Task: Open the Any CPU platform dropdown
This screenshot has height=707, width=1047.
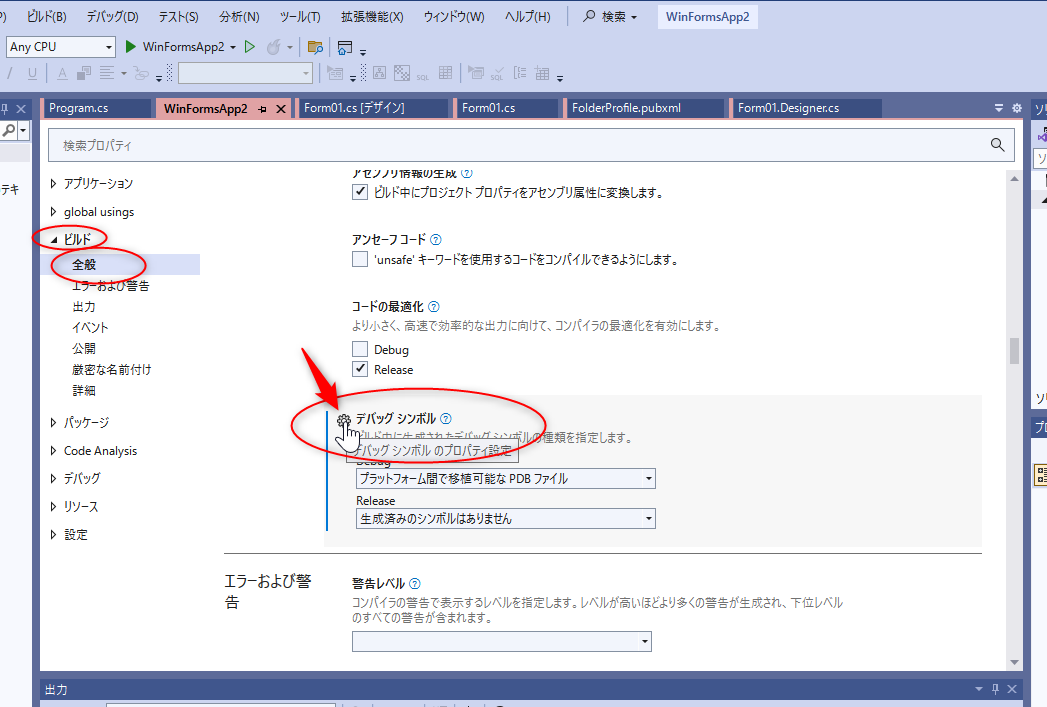Action: click(x=60, y=47)
